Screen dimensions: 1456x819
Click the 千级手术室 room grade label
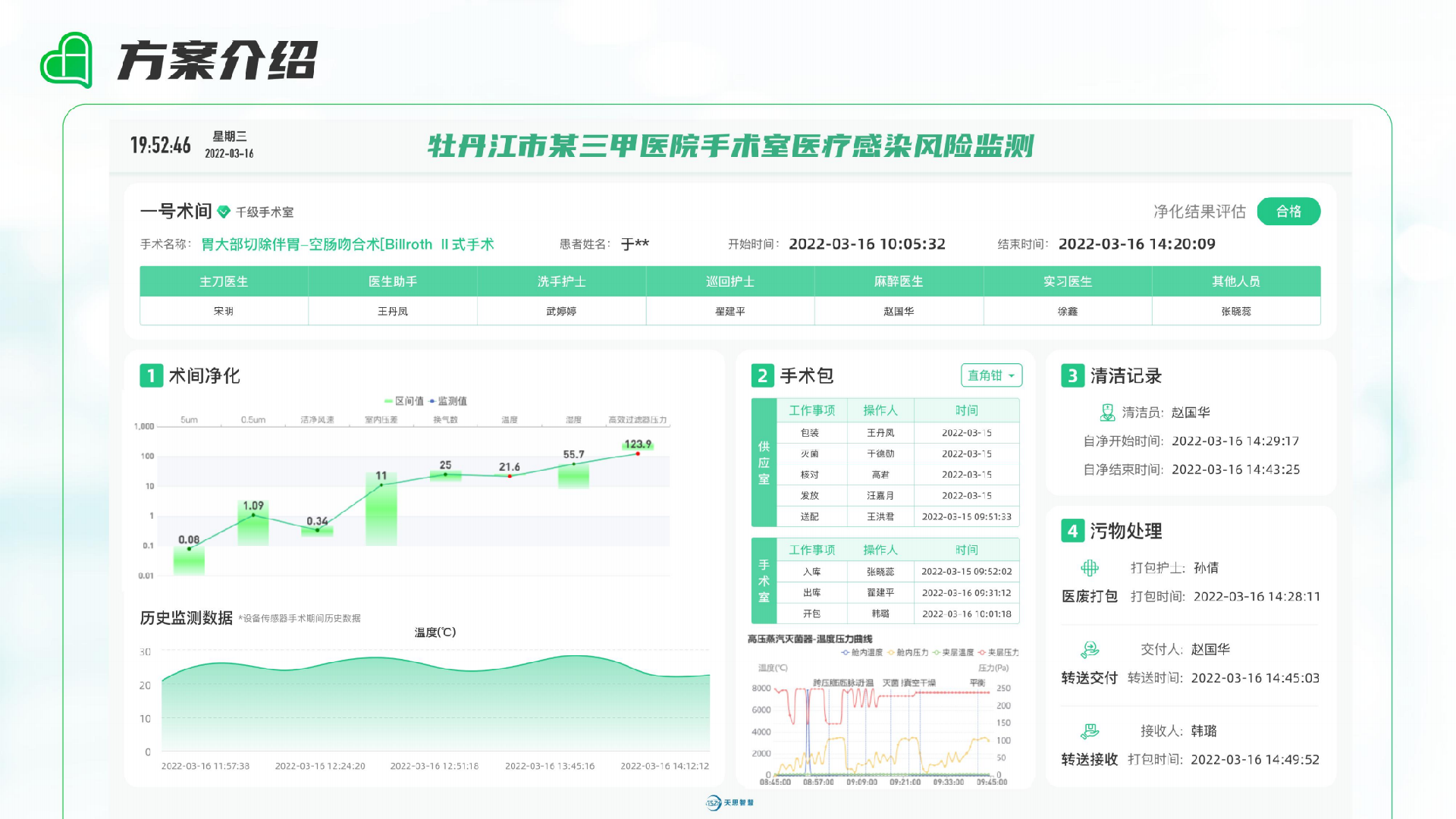(x=265, y=212)
